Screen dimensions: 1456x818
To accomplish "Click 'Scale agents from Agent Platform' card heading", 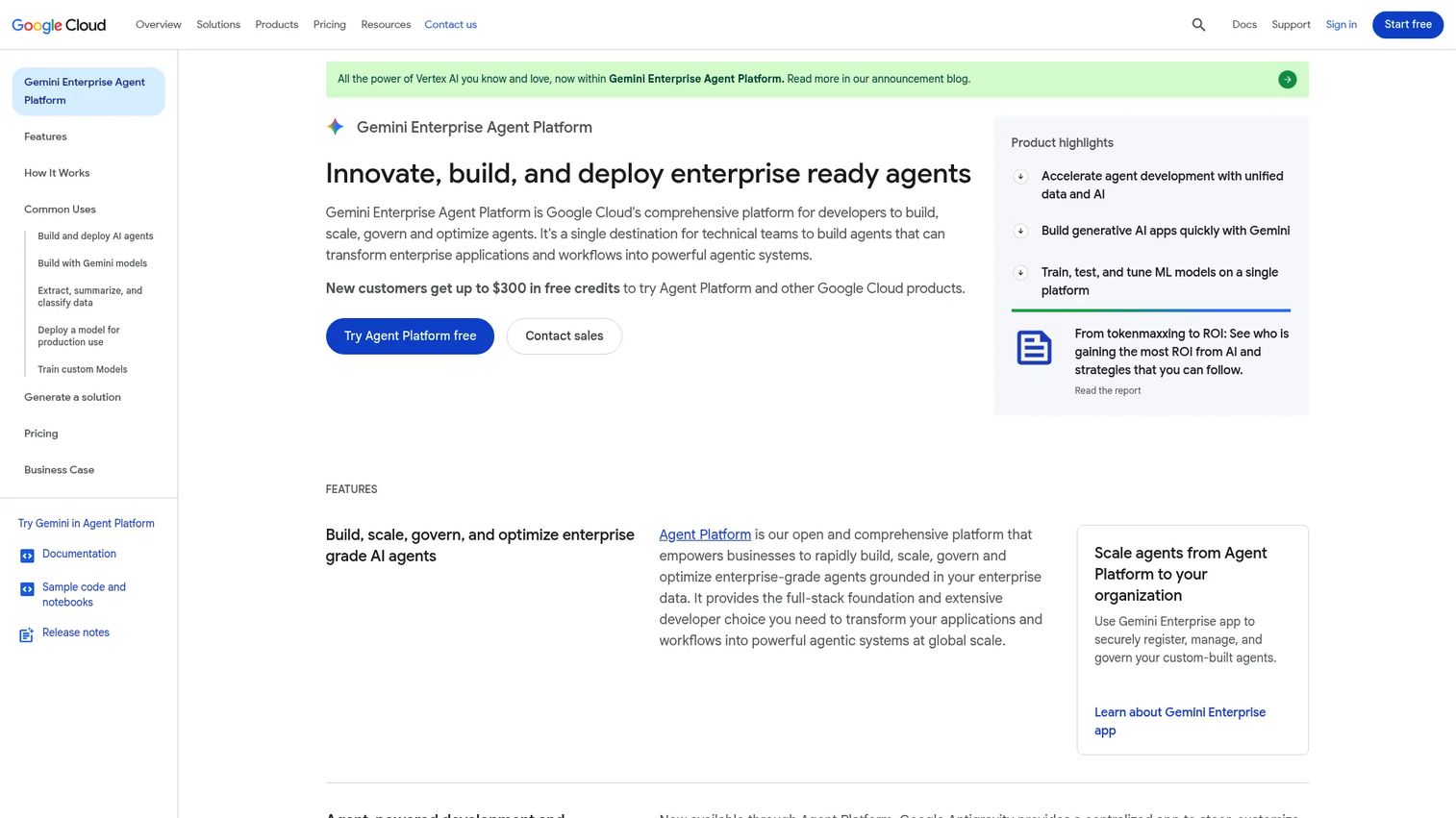I will (1180, 574).
